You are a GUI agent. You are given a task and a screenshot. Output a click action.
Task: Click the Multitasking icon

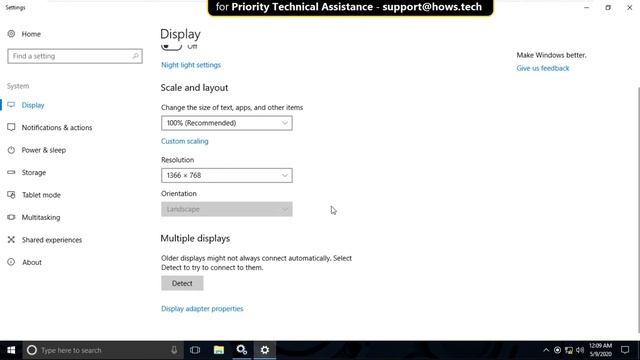click(11, 217)
